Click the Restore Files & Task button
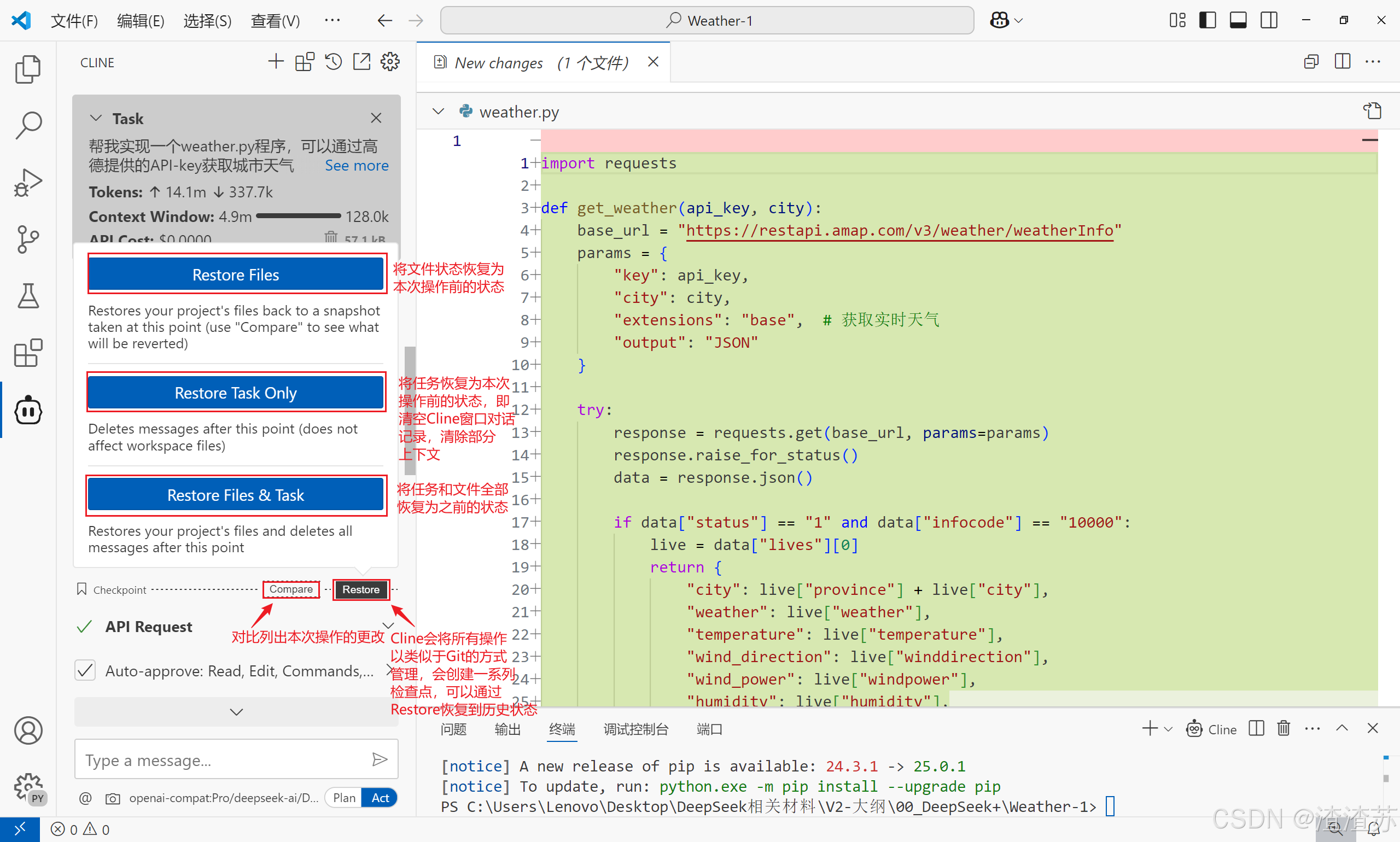The height and width of the screenshot is (842, 1400). pos(236,495)
